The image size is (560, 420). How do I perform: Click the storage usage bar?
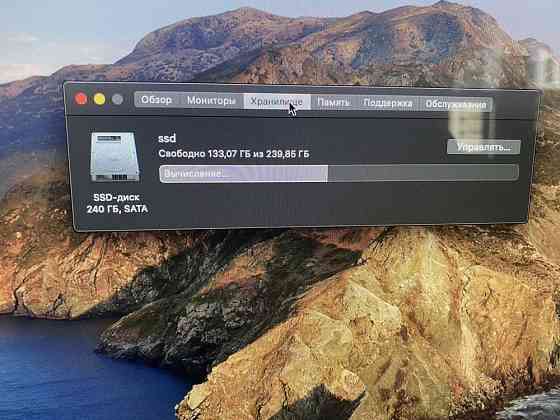(x=339, y=174)
